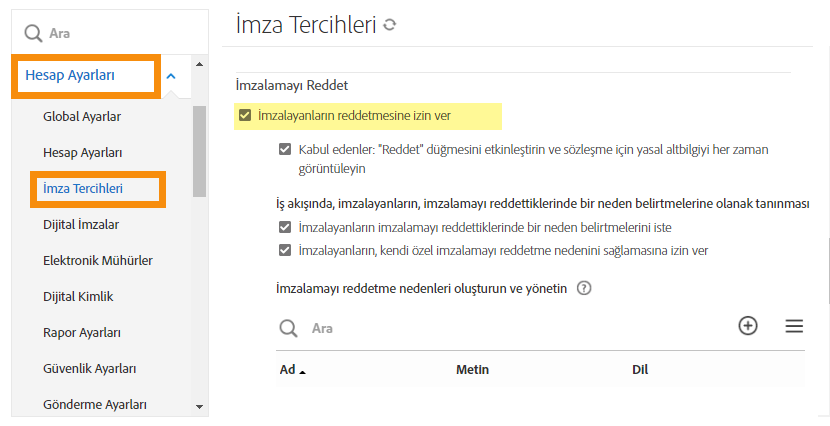Click the add reason plus icon
The width and height of the screenshot is (830, 426).
point(747,326)
